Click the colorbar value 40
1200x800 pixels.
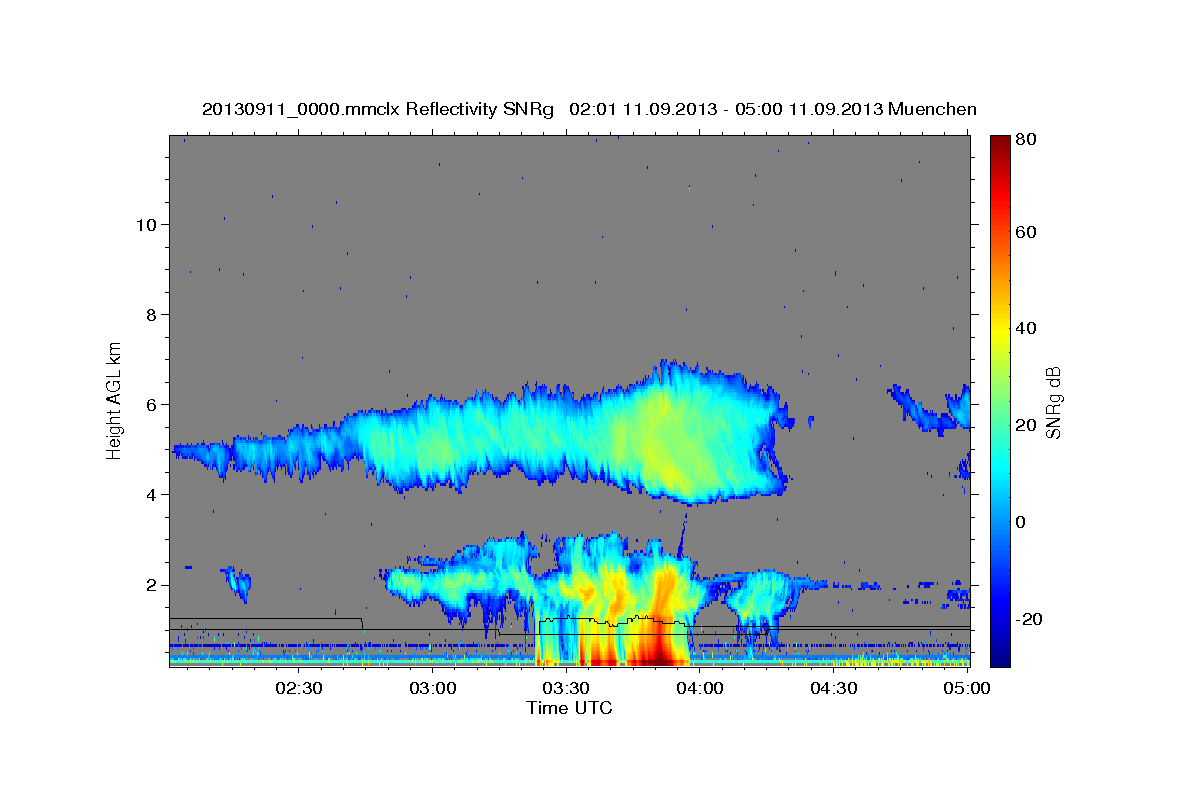click(x=1026, y=328)
